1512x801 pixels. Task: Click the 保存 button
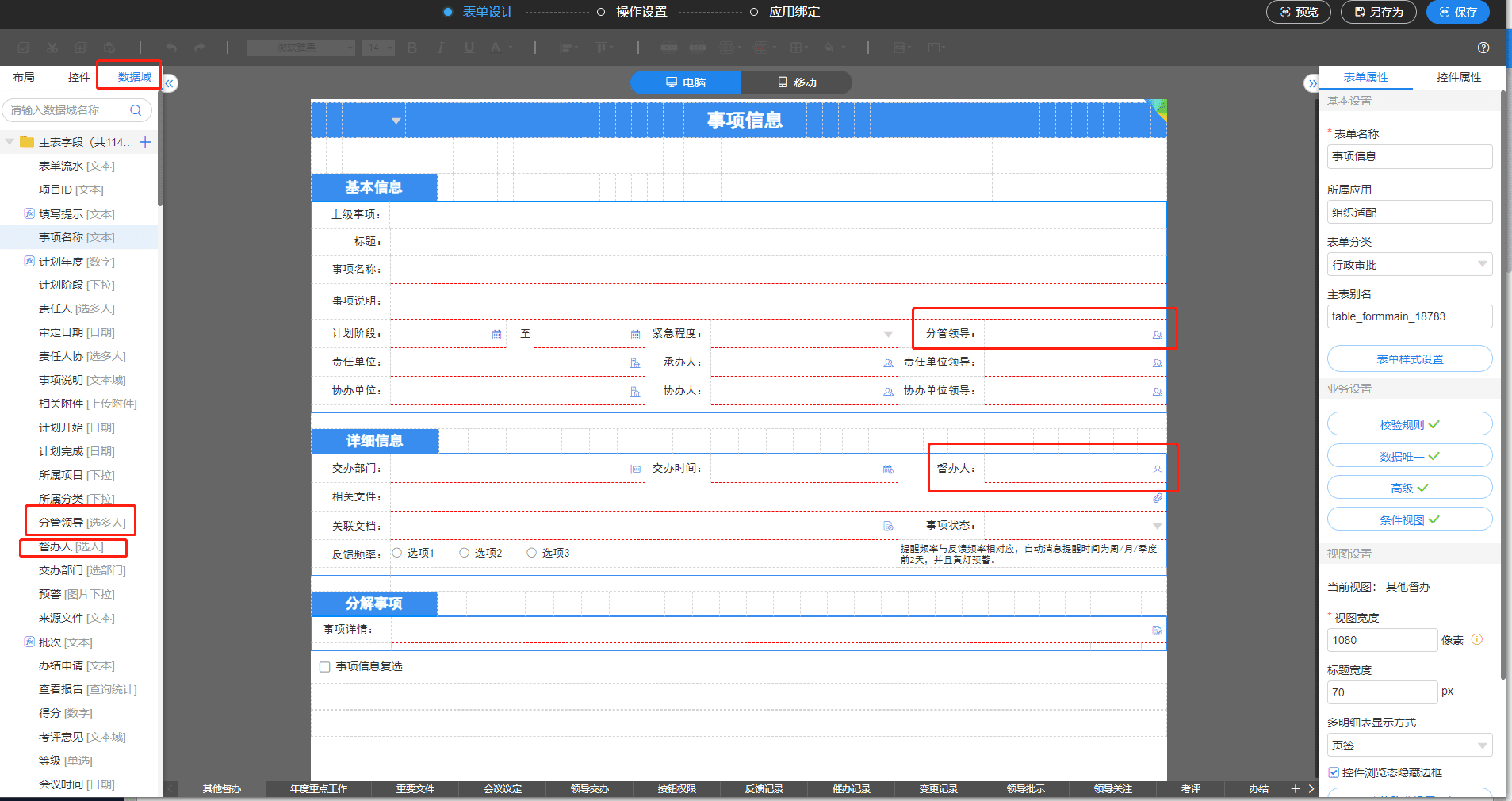(1458, 12)
